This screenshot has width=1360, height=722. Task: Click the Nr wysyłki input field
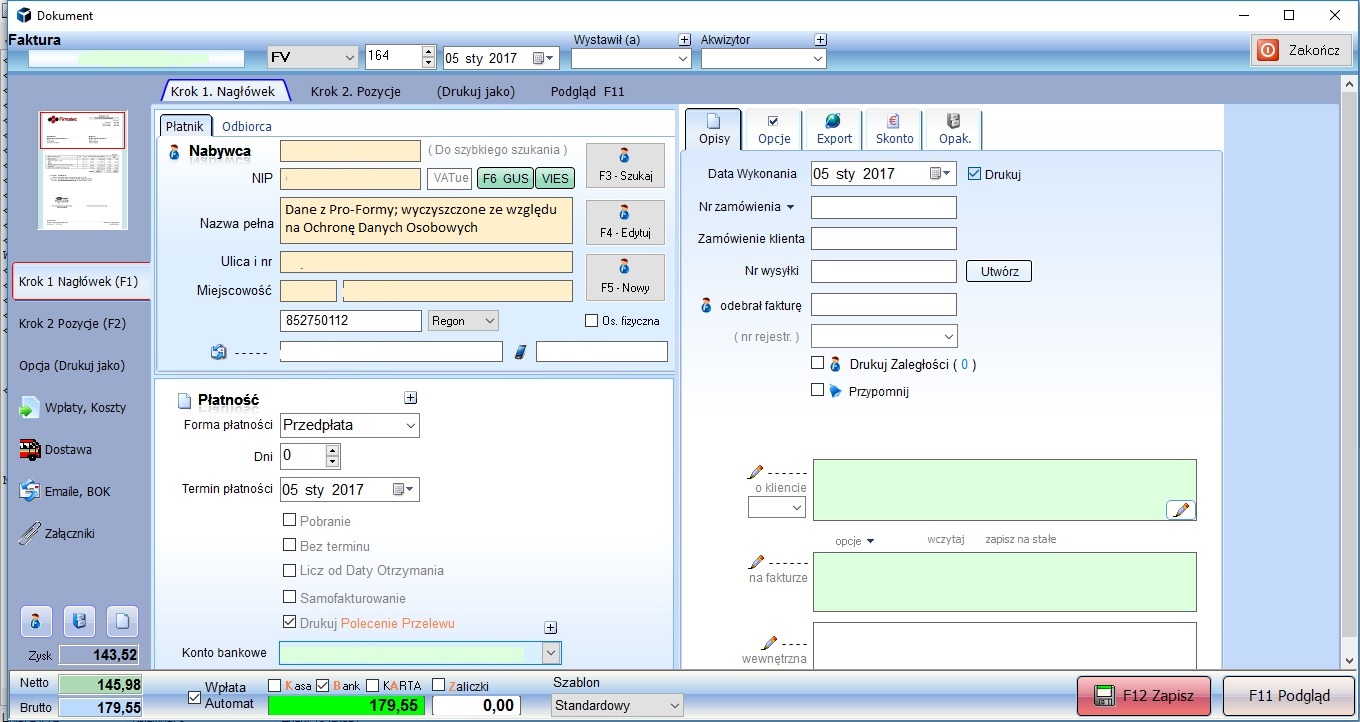[883, 271]
